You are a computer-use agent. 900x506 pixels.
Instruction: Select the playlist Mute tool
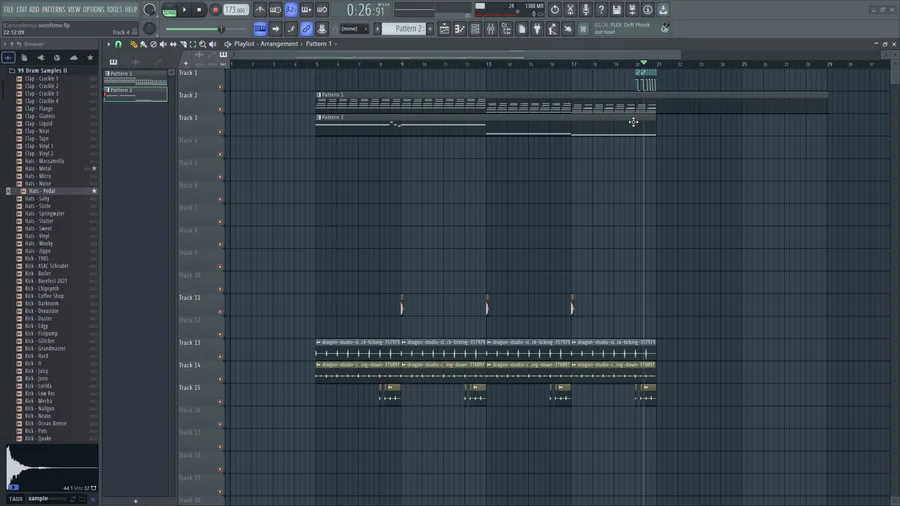[x=163, y=44]
